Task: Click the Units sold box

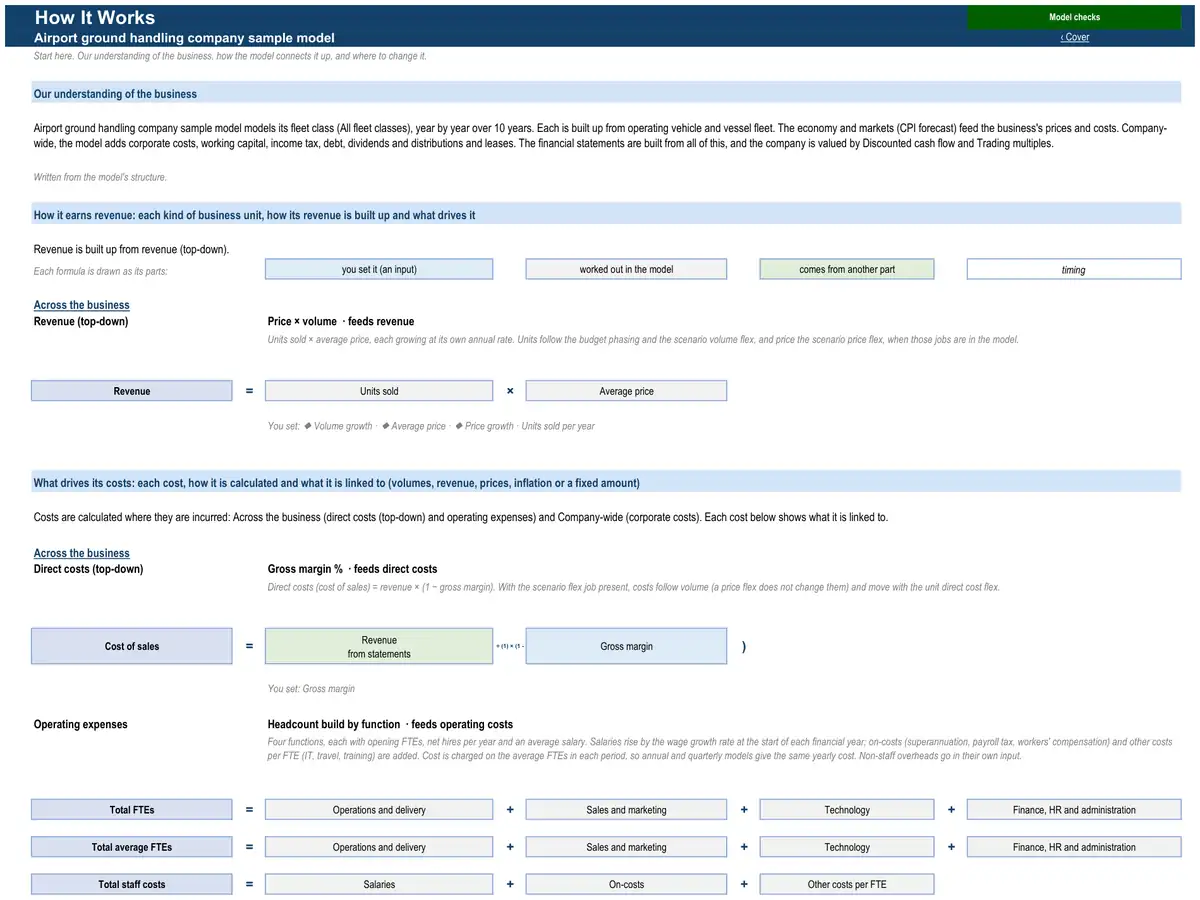Action: tap(379, 391)
